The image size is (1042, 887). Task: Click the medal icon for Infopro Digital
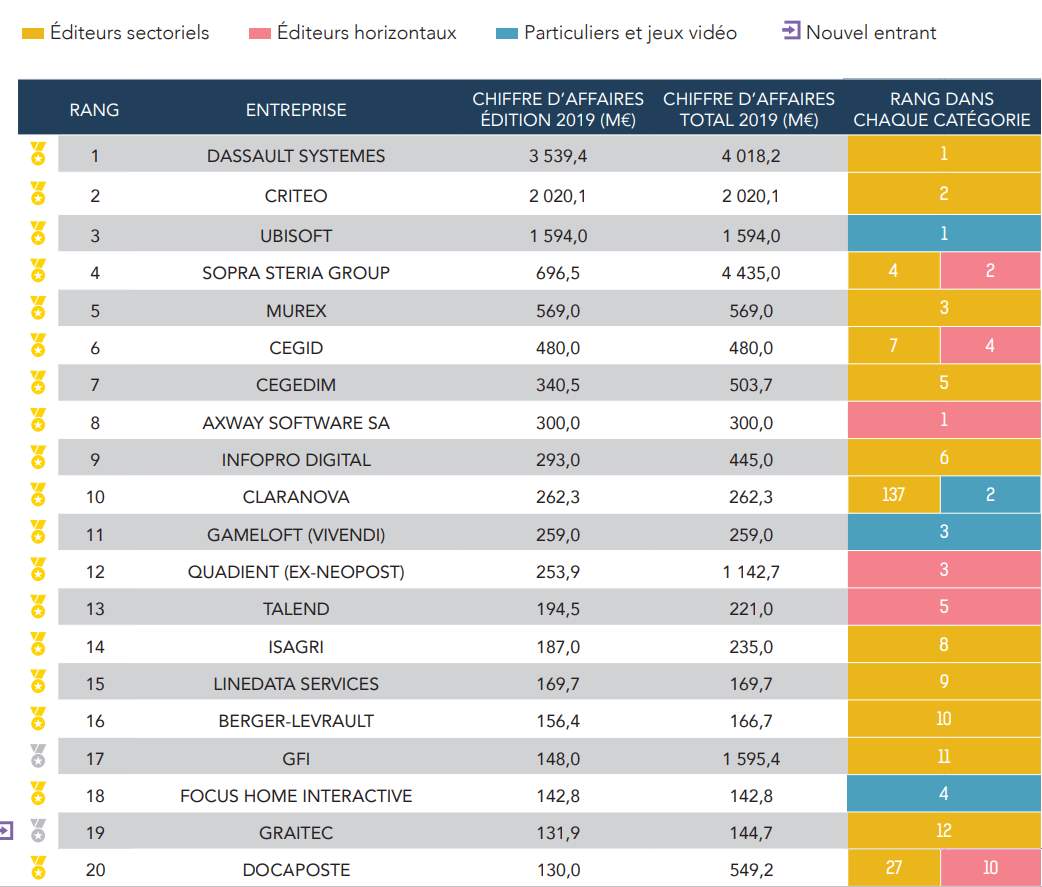point(39,457)
